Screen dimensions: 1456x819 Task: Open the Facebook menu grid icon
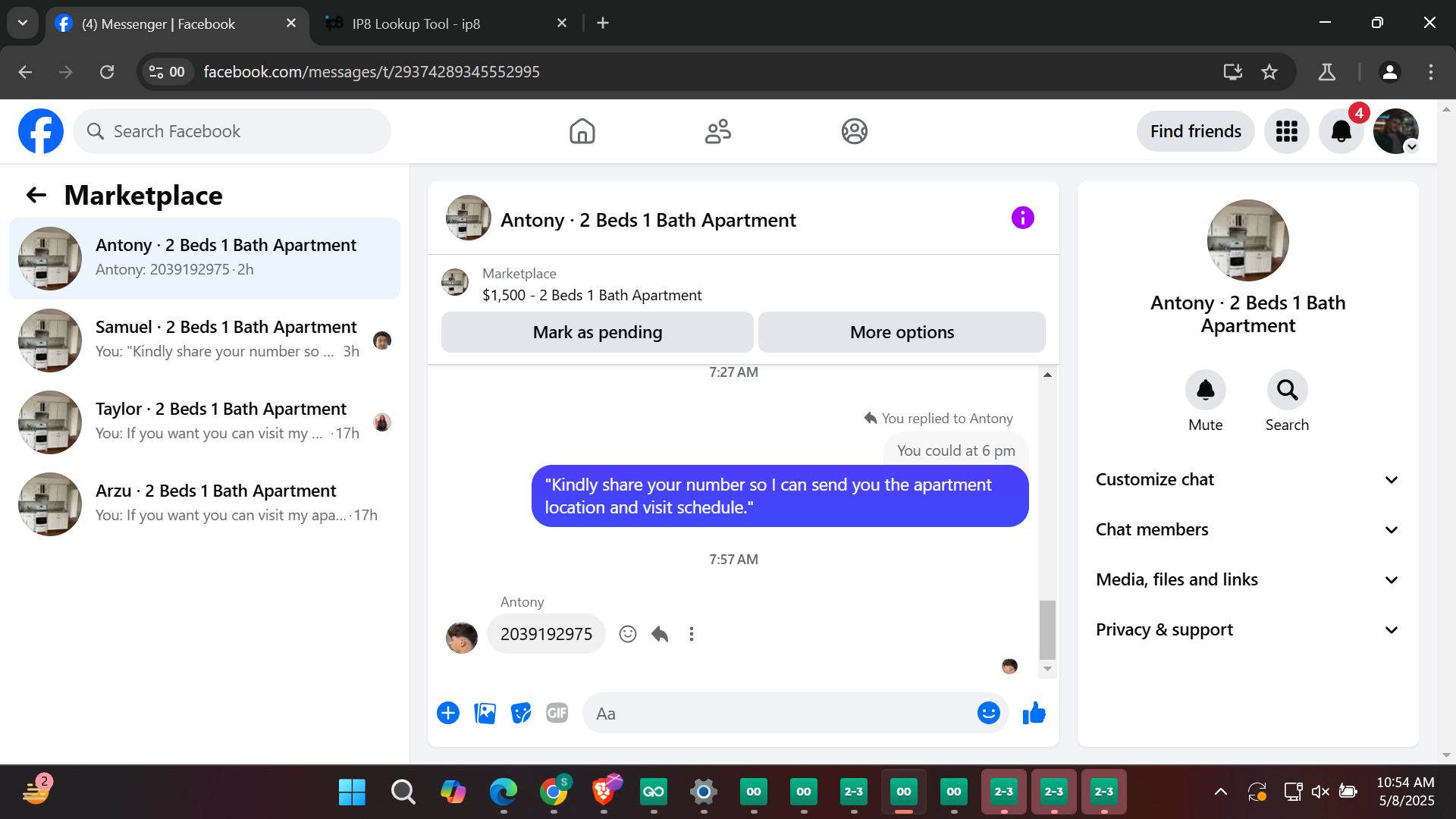tap(1286, 131)
